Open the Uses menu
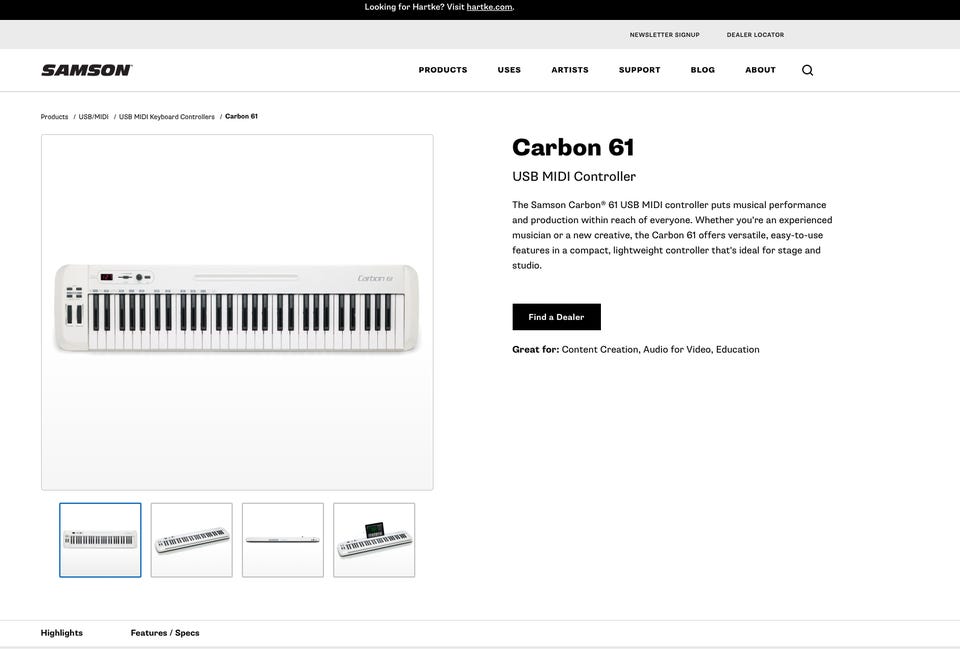 (x=509, y=70)
